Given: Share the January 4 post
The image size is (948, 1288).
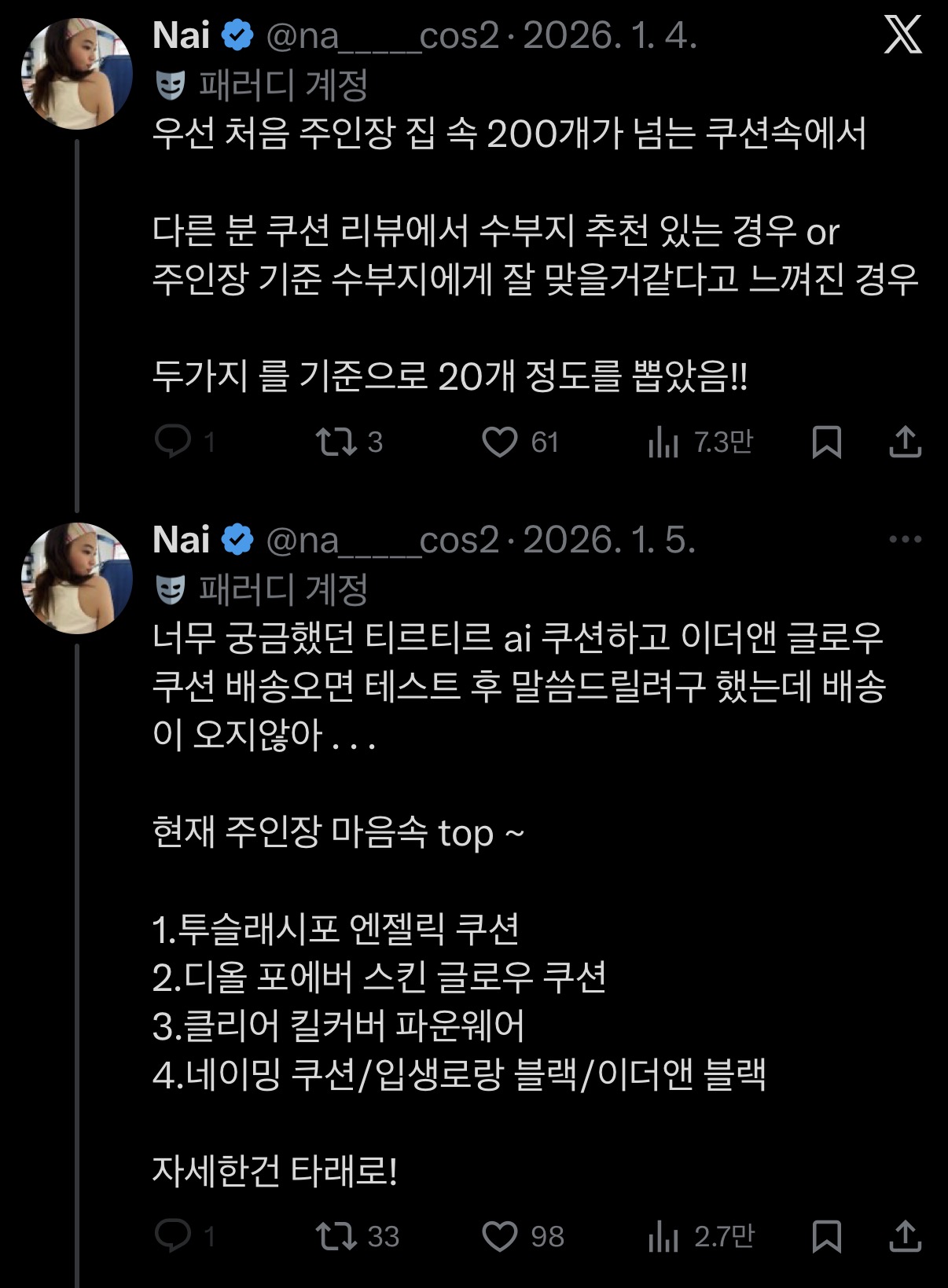Looking at the screenshot, I should click(905, 442).
